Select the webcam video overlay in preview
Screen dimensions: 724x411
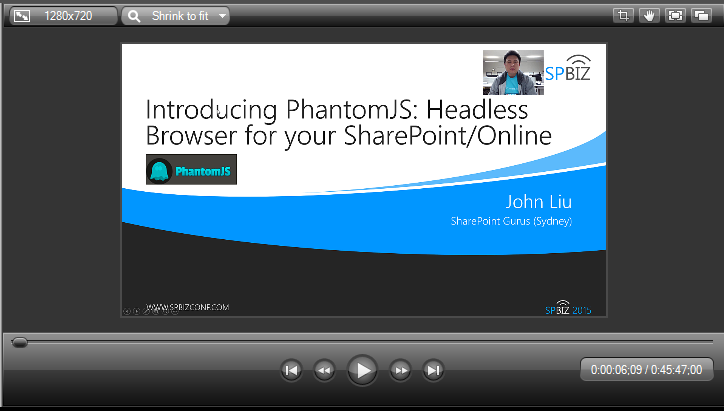click(513, 72)
